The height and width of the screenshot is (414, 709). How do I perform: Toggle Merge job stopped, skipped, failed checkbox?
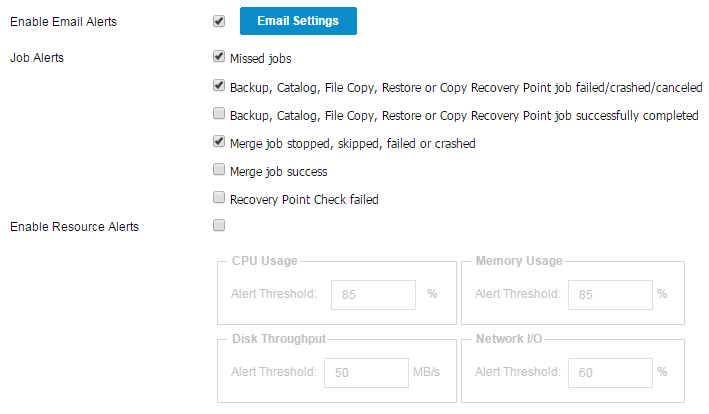point(219,141)
